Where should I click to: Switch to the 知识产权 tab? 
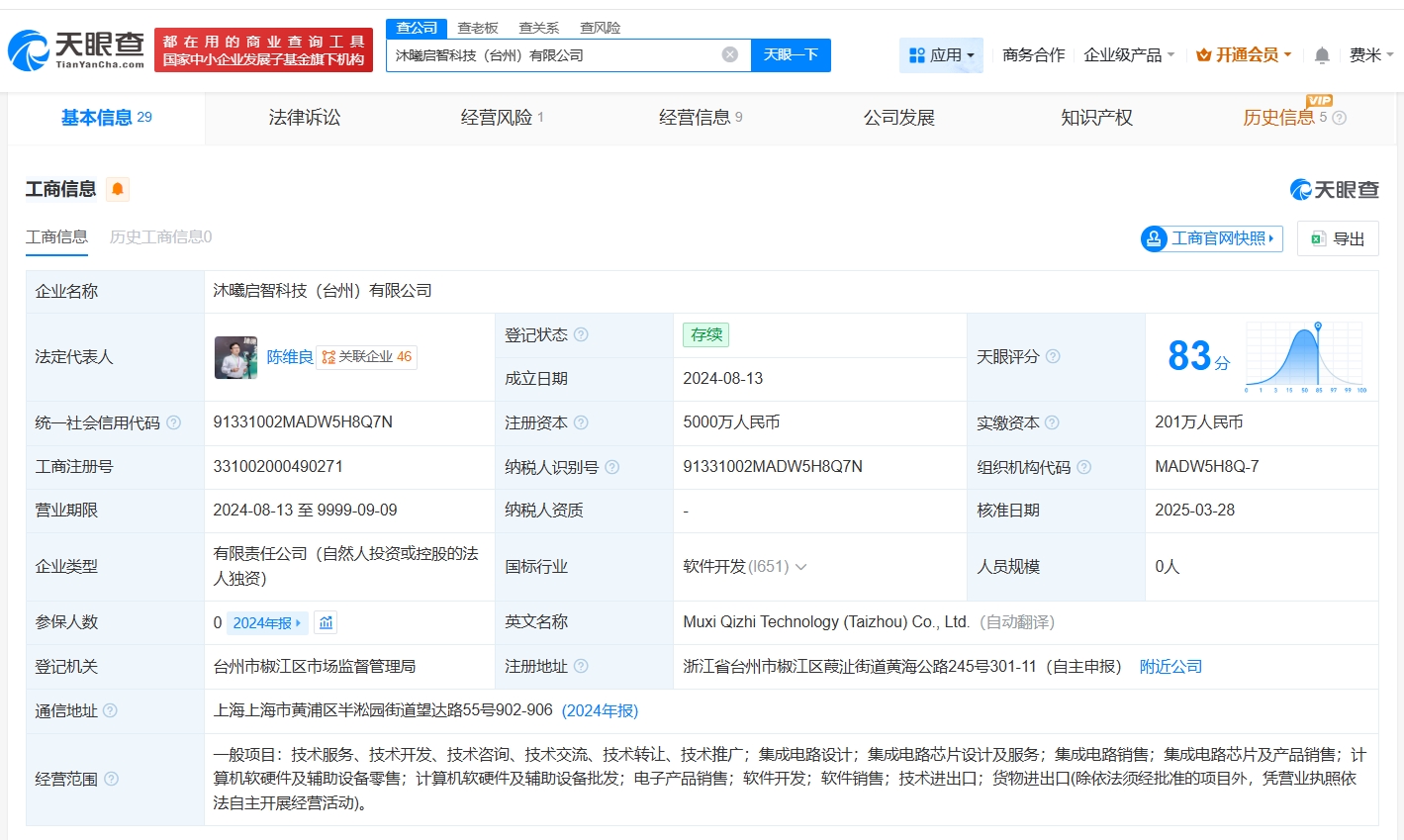click(1096, 118)
